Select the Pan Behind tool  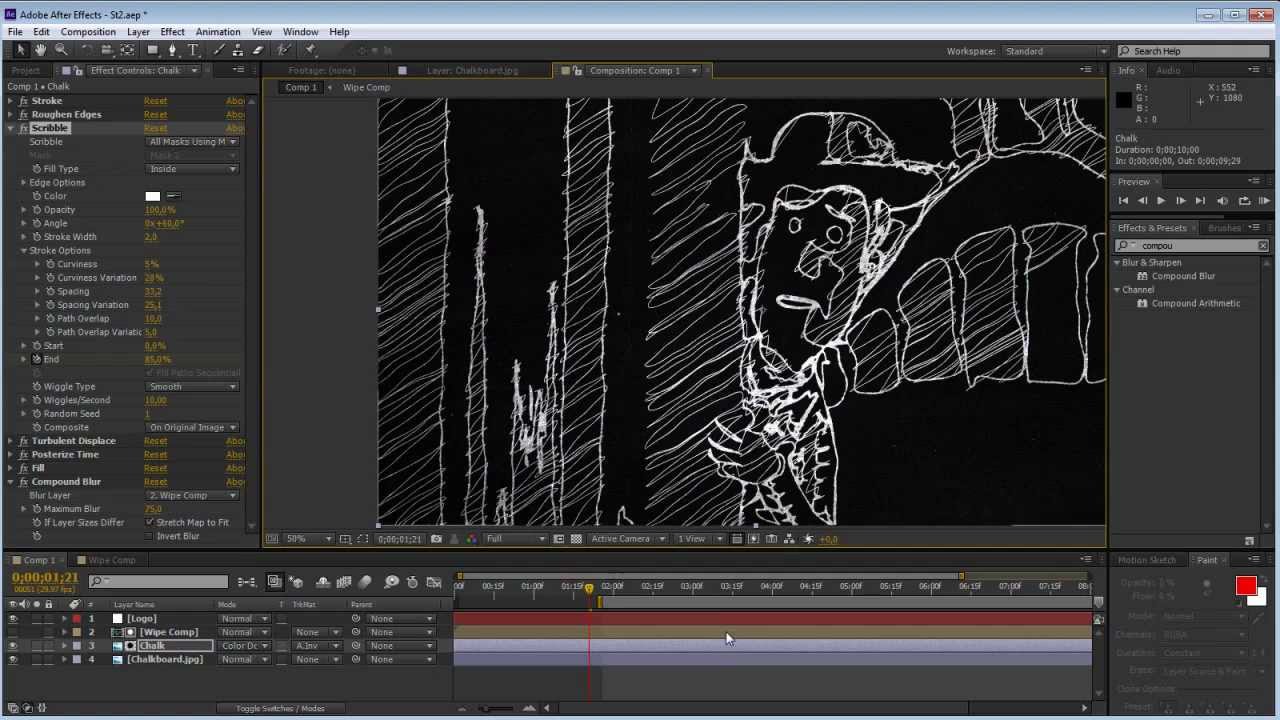coord(128,50)
